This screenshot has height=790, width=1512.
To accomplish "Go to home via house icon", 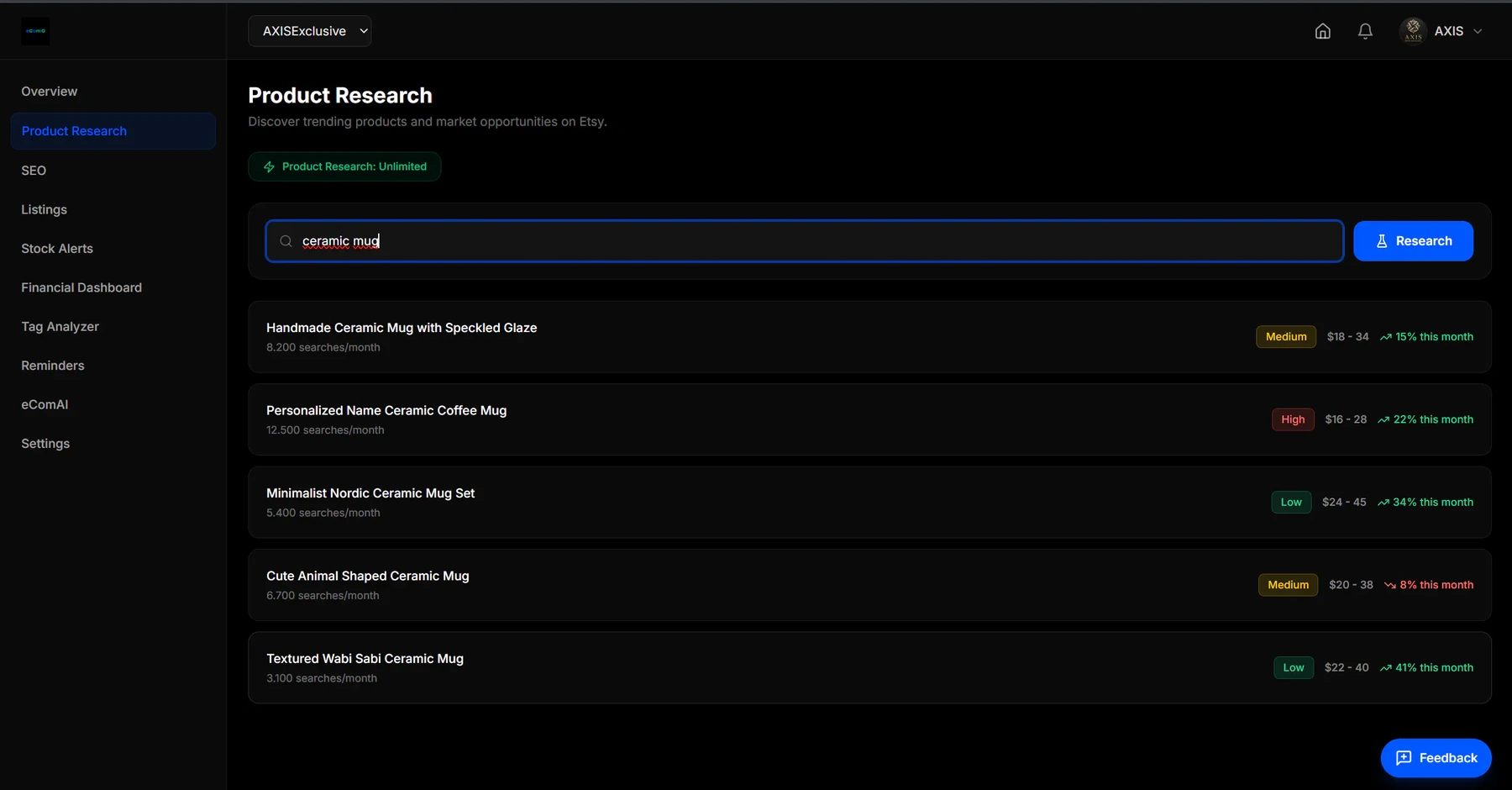I will pos(1322,31).
